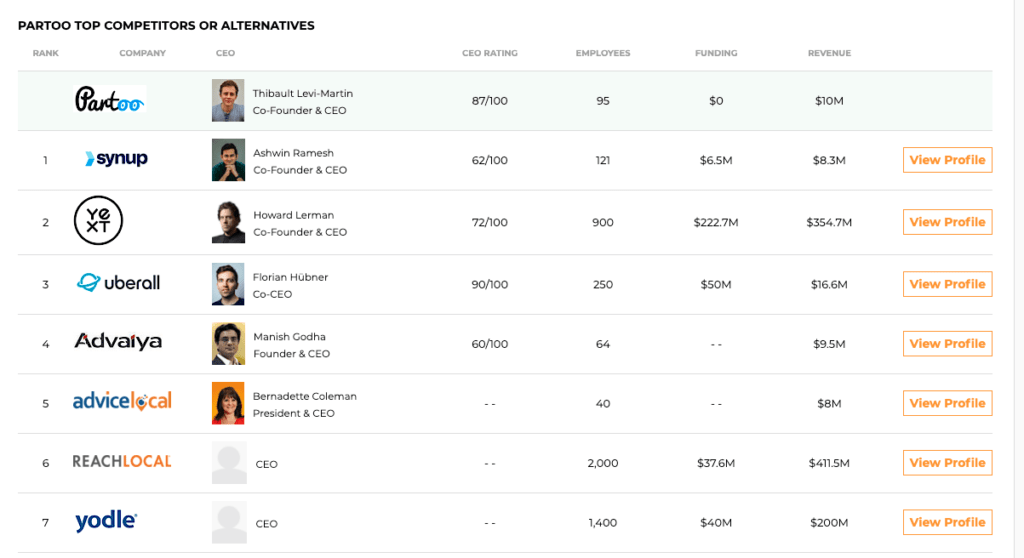View Profile for Yodle

948,522
